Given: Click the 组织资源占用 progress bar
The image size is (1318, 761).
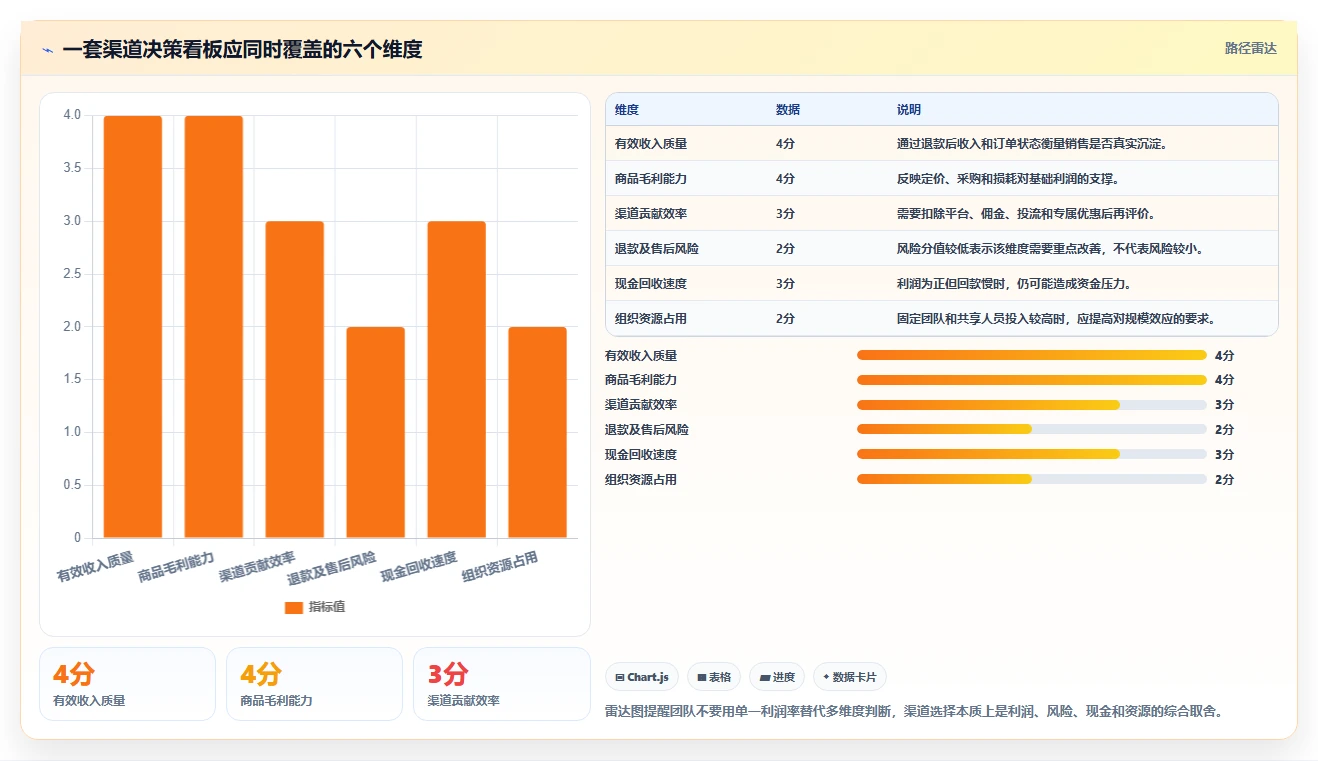Looking at the screenshot, I should tap(1032, 480).
